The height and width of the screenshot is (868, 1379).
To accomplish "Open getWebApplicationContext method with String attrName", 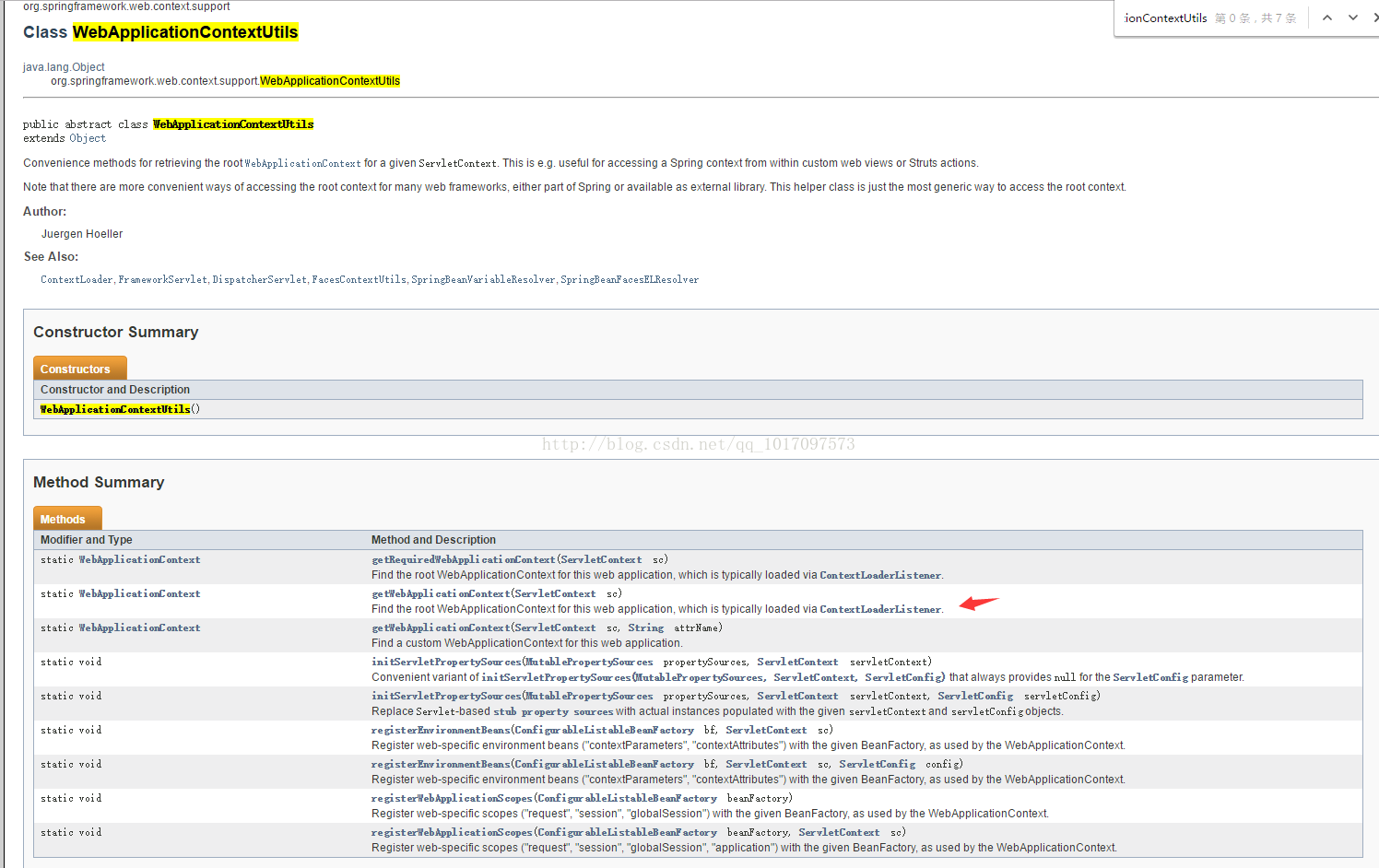I will point(441,628).
